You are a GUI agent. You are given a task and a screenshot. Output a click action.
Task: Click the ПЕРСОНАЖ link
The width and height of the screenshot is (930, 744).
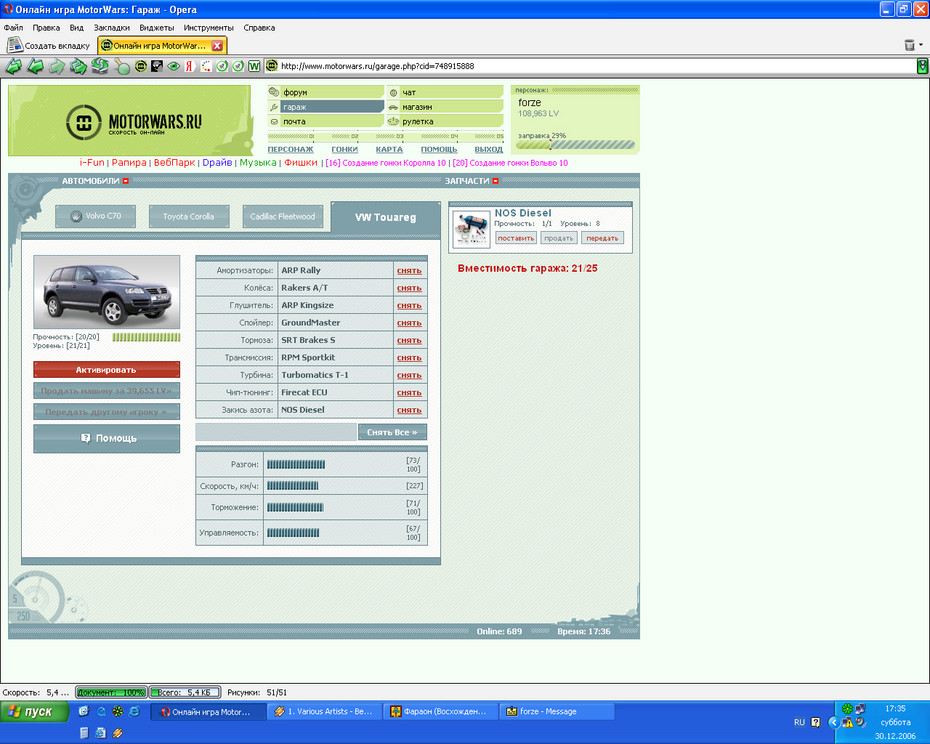pyautogui.click(x=290, y=150)
